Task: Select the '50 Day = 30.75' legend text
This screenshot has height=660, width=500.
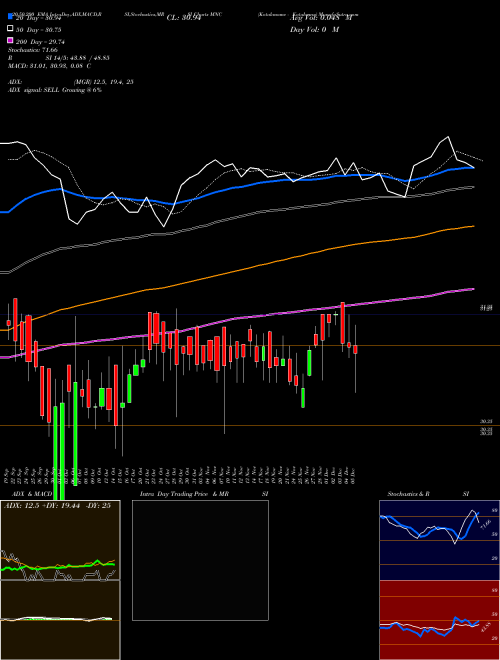Action: pyautogui.click(x=39, y=29)
